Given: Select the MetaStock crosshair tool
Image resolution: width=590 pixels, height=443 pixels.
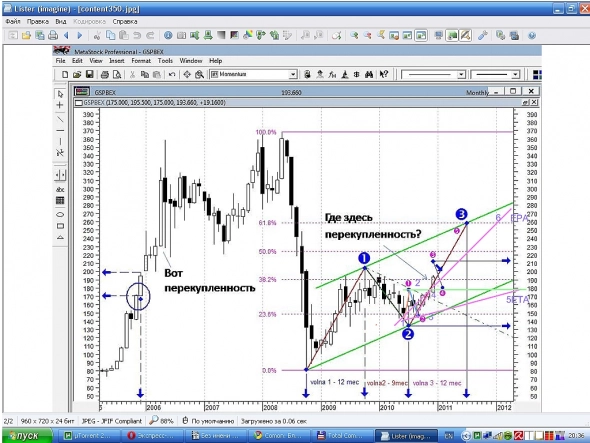Looking at the screenshot, I should (60, 105).
